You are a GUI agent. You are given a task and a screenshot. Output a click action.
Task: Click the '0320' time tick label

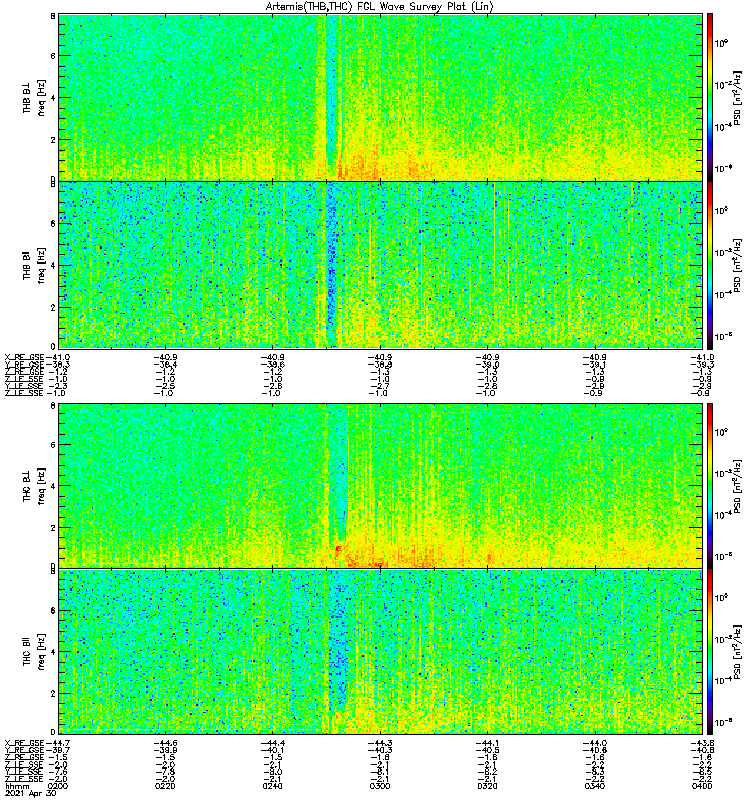click(487, 786)
